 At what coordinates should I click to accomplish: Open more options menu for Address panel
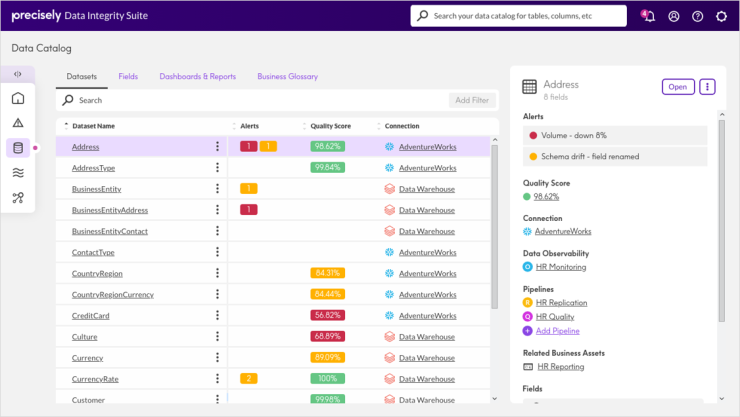pyautogui.click(x=708, y=87)
